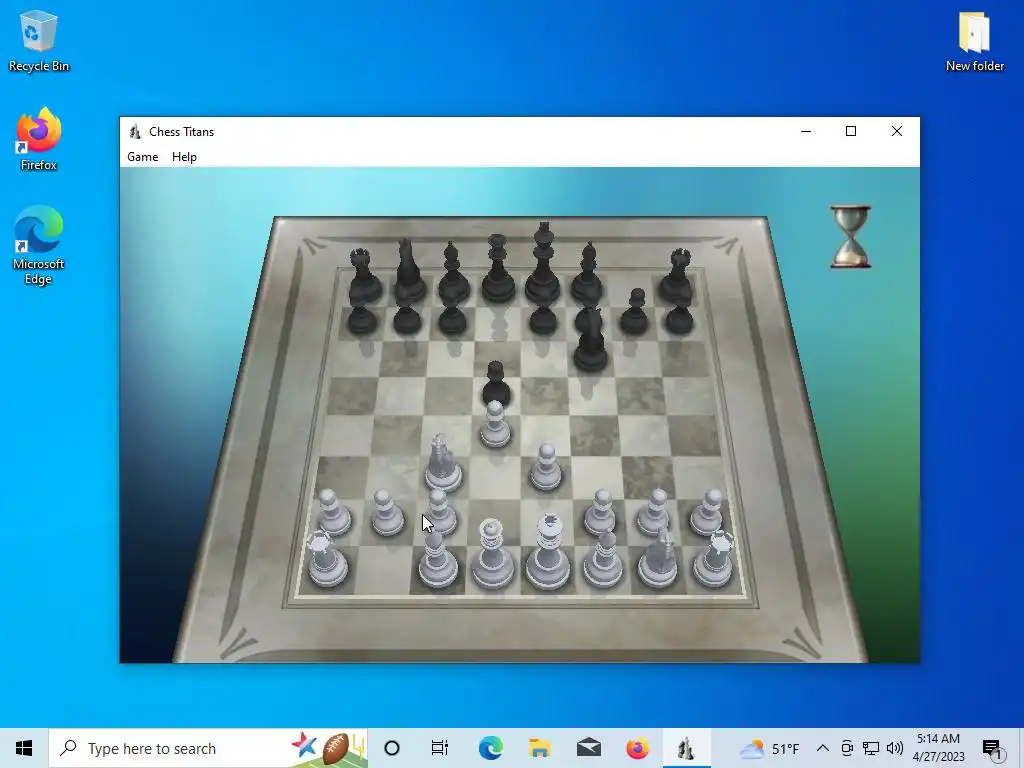Close the Chess Titans window

coord(897,131)
